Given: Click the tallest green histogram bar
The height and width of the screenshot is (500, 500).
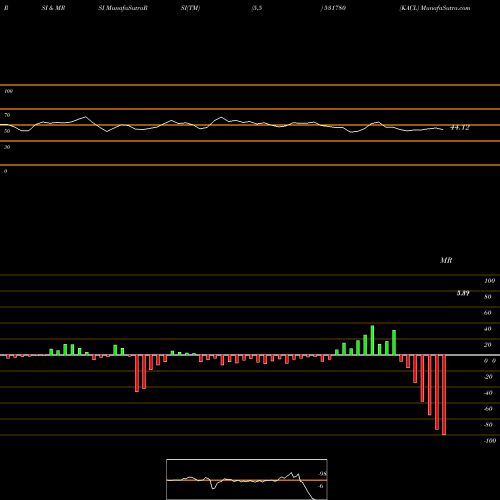Looking at the screenshot, I should pos(372,340).
